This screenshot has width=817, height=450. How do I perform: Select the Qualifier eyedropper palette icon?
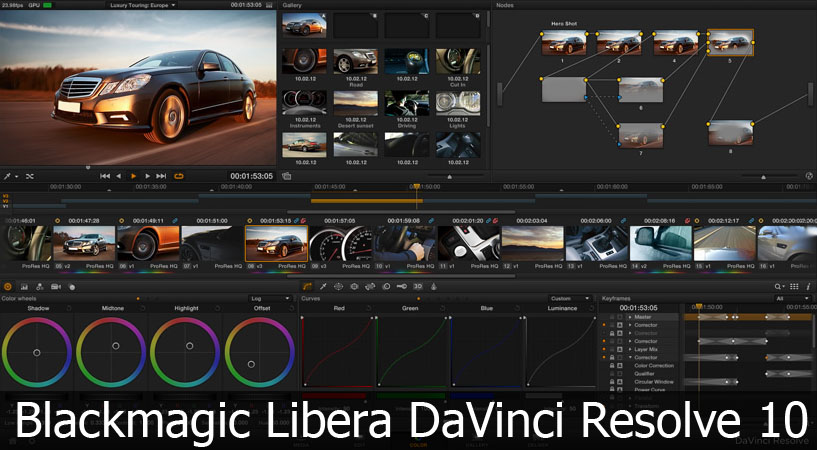coord(323,286)
